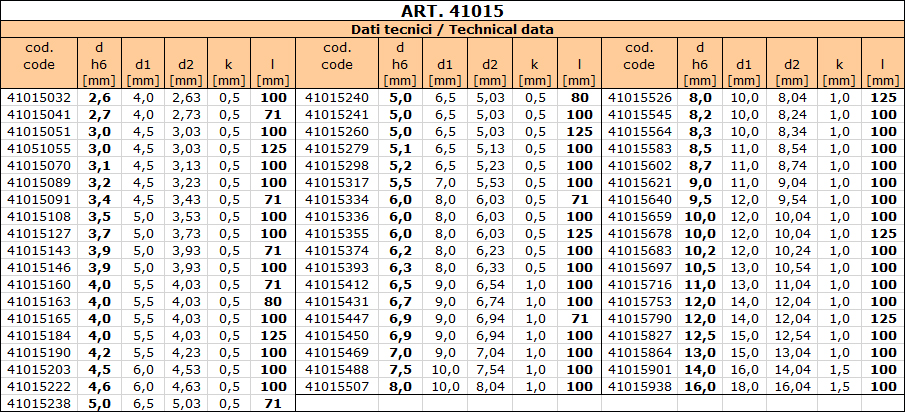Viewport: 905px width, 412px height.
Task: Select the 41015334 code entry
Action: click(x=336, y=200)
